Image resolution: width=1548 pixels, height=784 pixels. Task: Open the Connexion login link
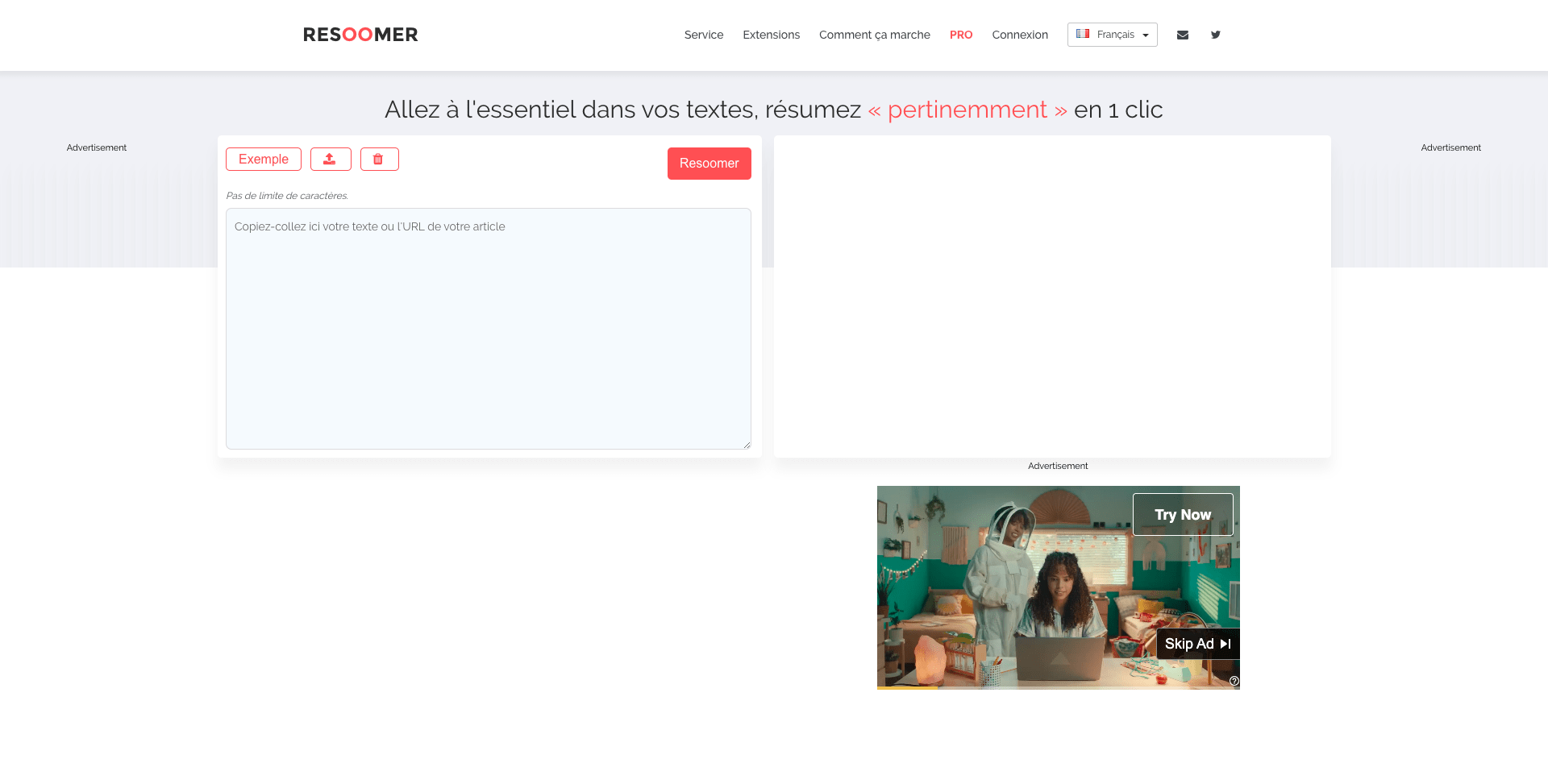click(1019, 35)
